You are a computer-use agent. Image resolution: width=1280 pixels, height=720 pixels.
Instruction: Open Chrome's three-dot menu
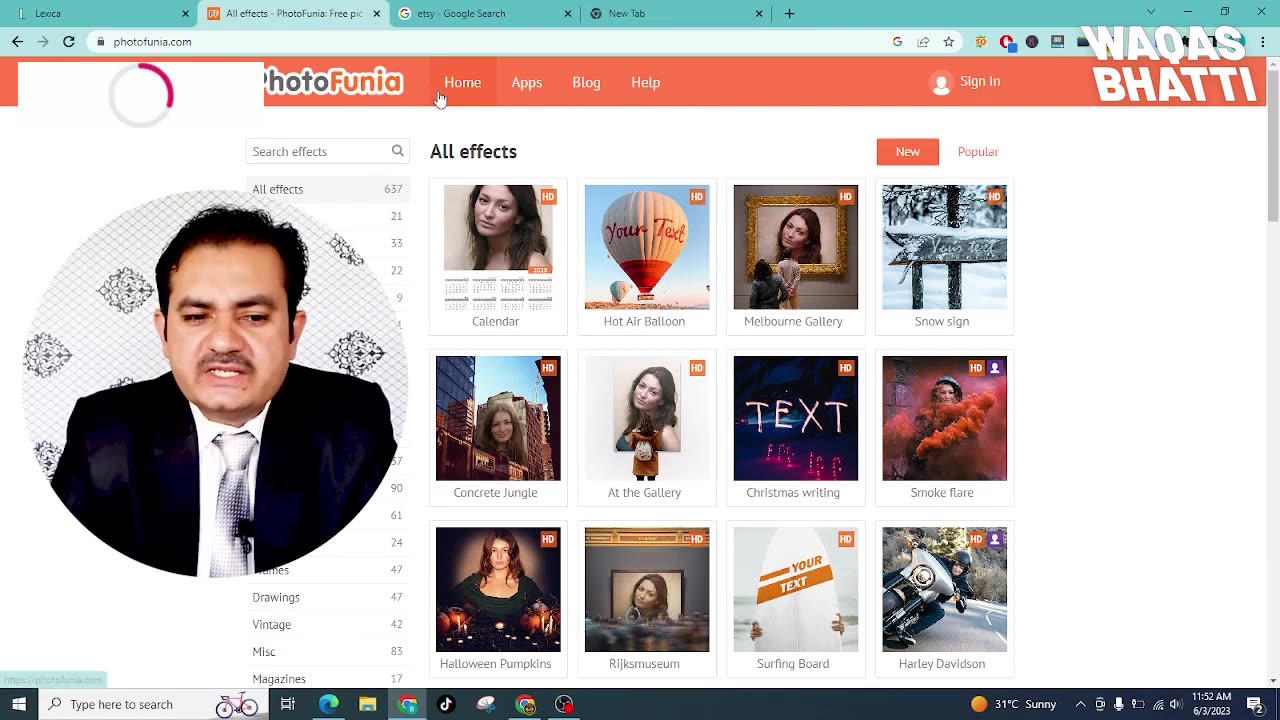(1261, 42)
